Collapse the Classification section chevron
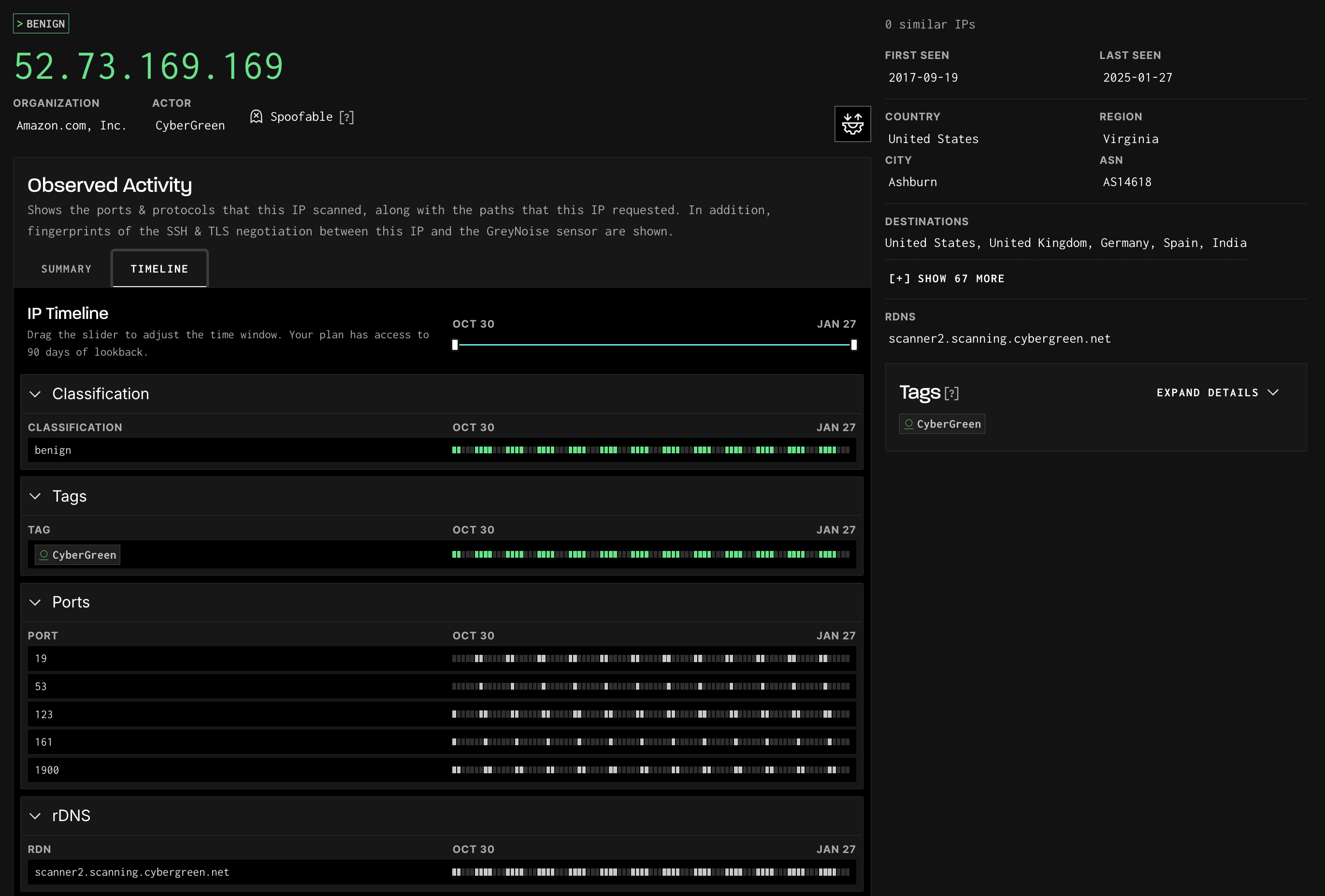 point(35,394)
